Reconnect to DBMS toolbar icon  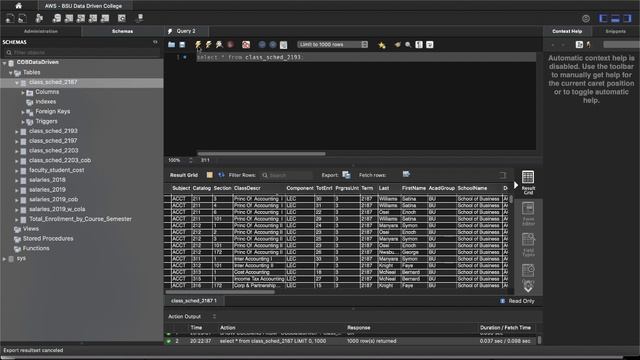(x=140, y=18)
